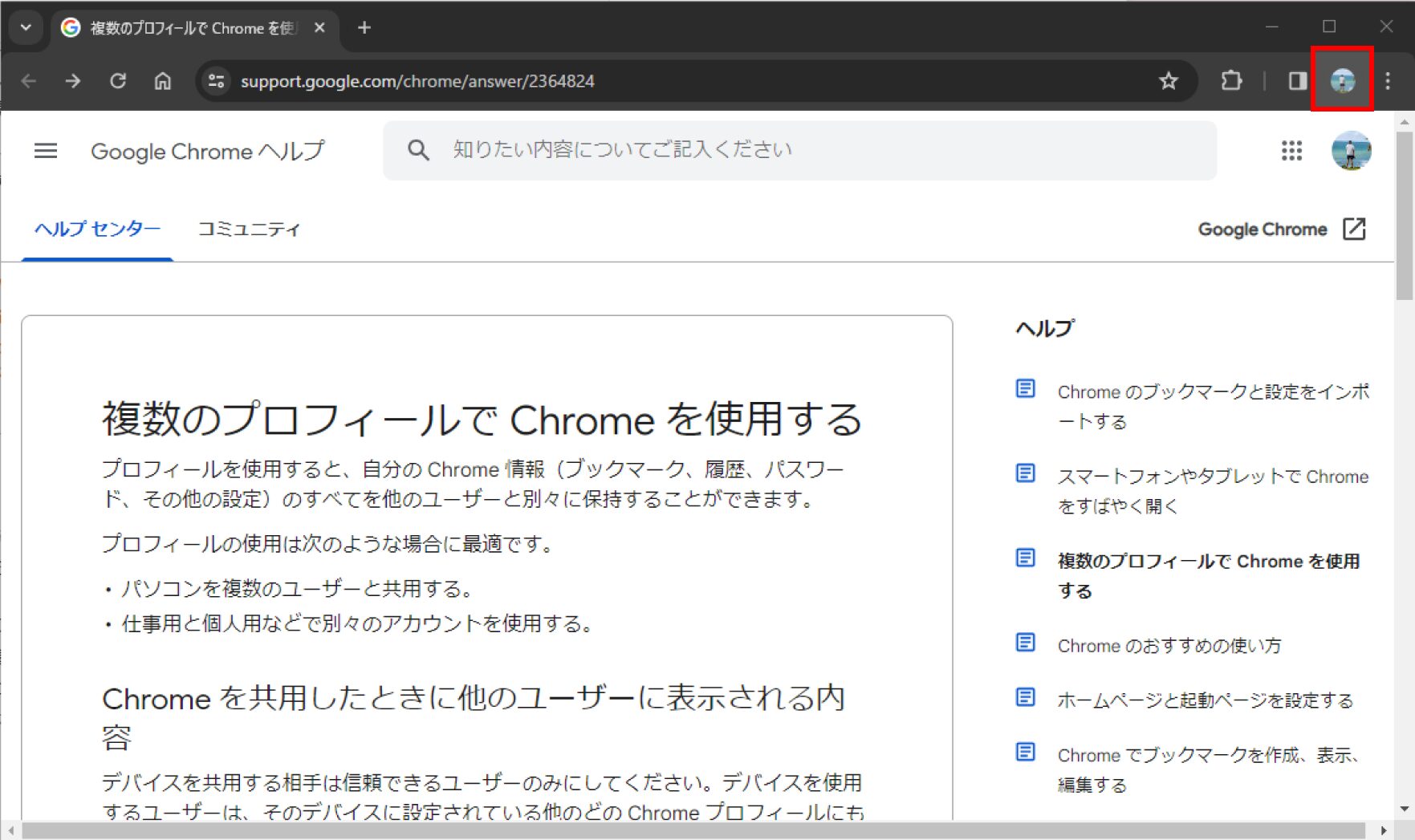Toggle the browser side panel
Viewport: 1415px width, 840px height.
click(1298, 81)
